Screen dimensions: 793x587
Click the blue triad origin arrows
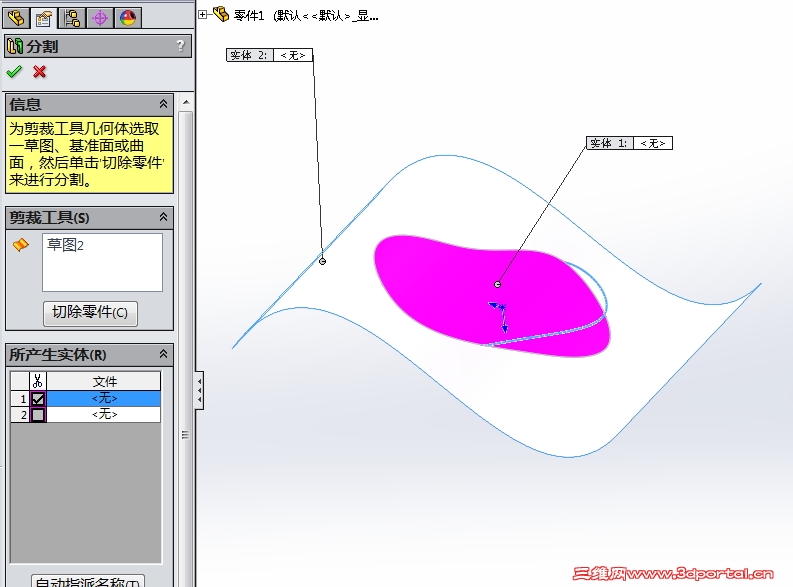(500, 315)
